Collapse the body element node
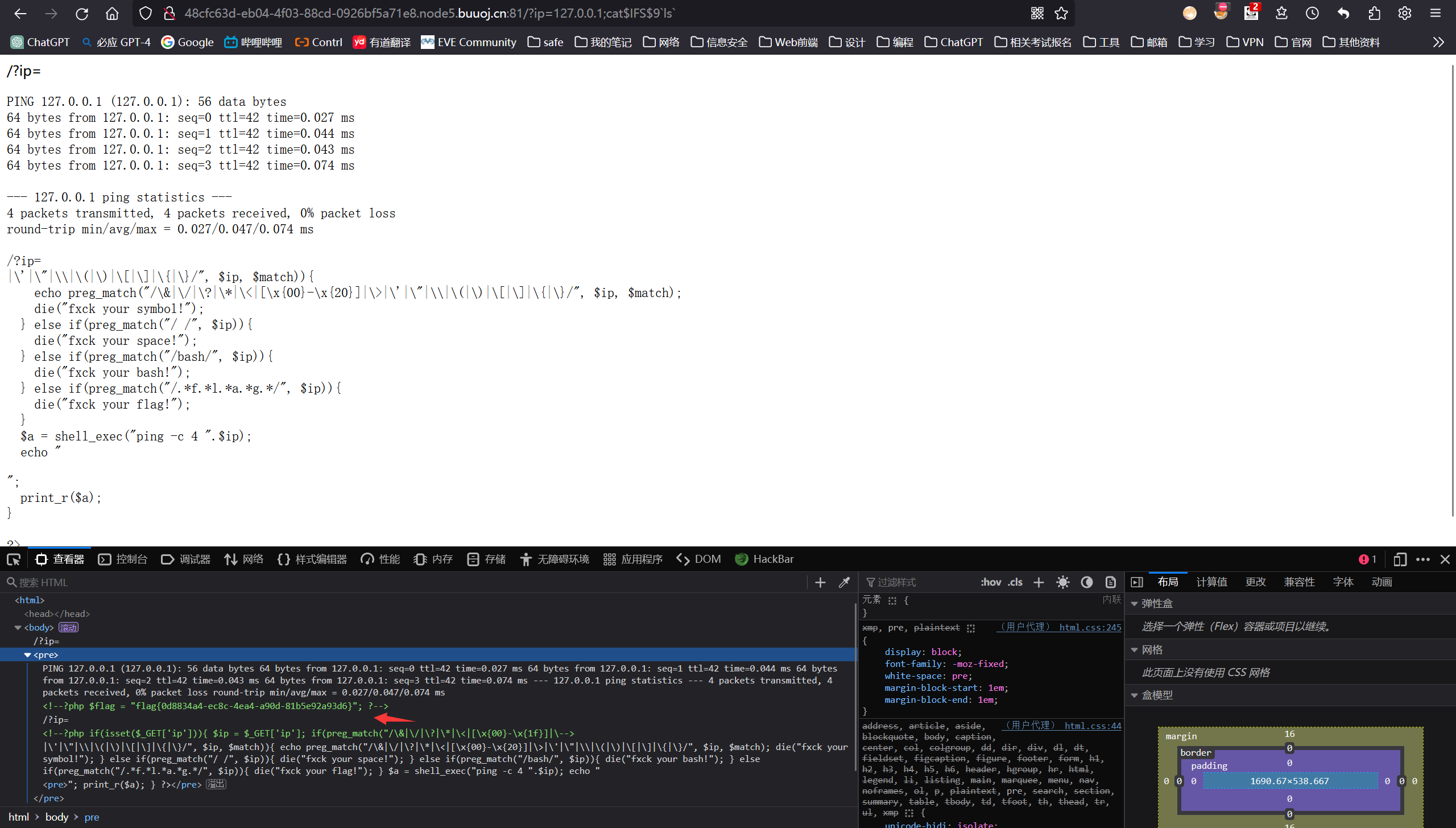The width and height of the screenshot is (1456, 828). click(x=18, y=628)
